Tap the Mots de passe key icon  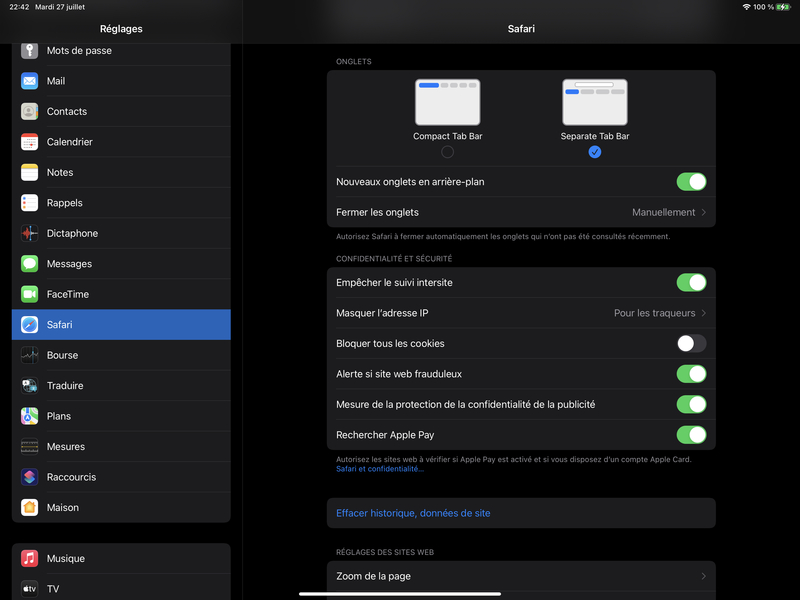(x=30, y=51)
